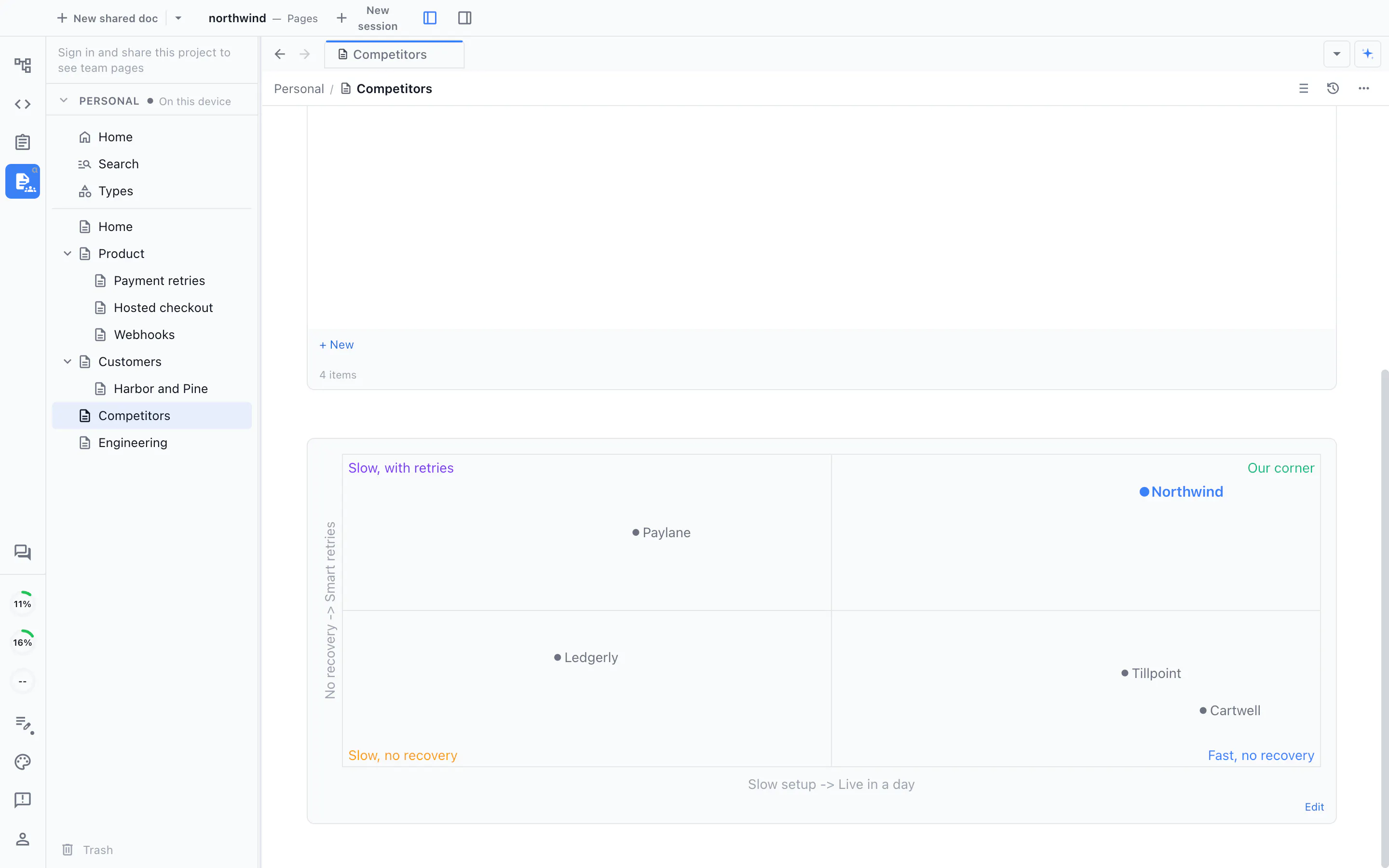Open the New shared doc dropdown arrow

[x=178, y=18]
